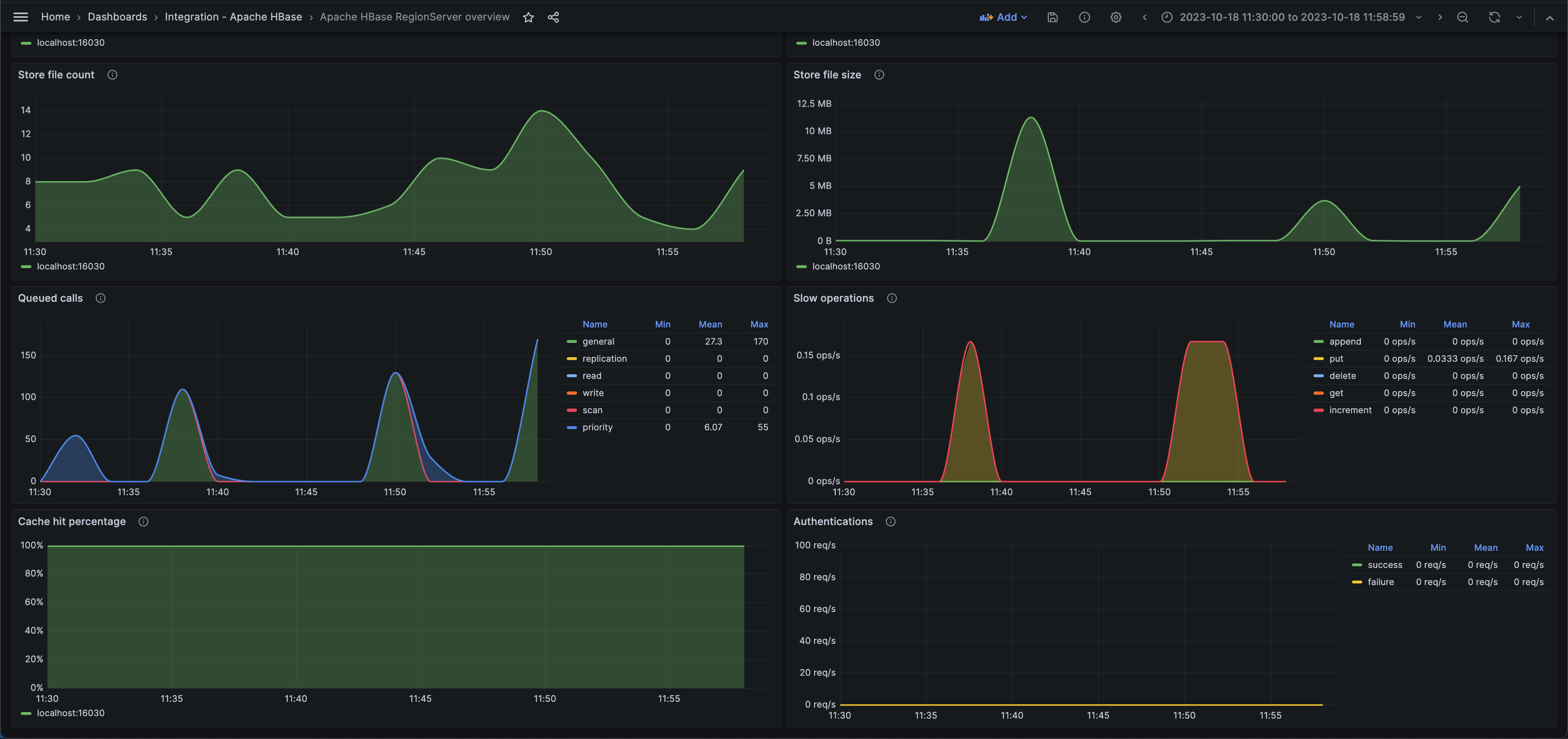Open Integration - Apache HBase breadcrumb folder
Screen dimensions: 1568x739
[233, 17]
